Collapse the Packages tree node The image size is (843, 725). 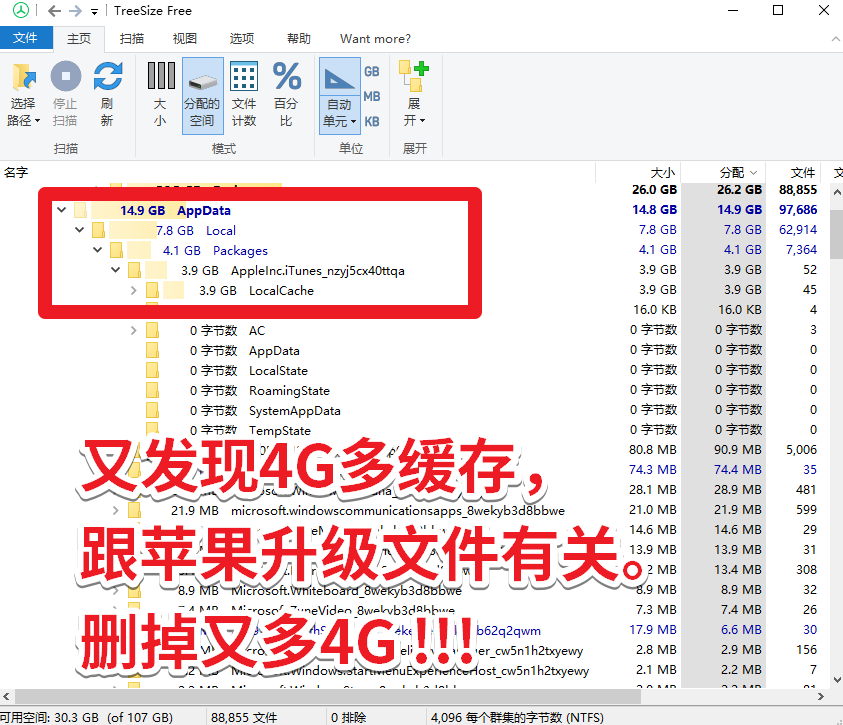tap(98, 249)
